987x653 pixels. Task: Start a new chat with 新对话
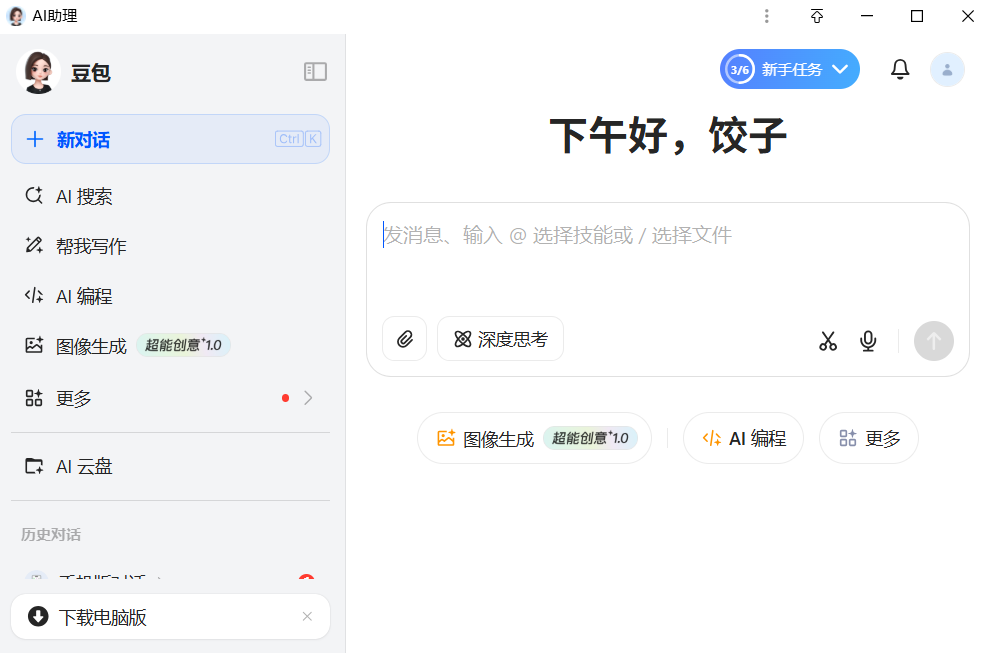click(171, 139)
